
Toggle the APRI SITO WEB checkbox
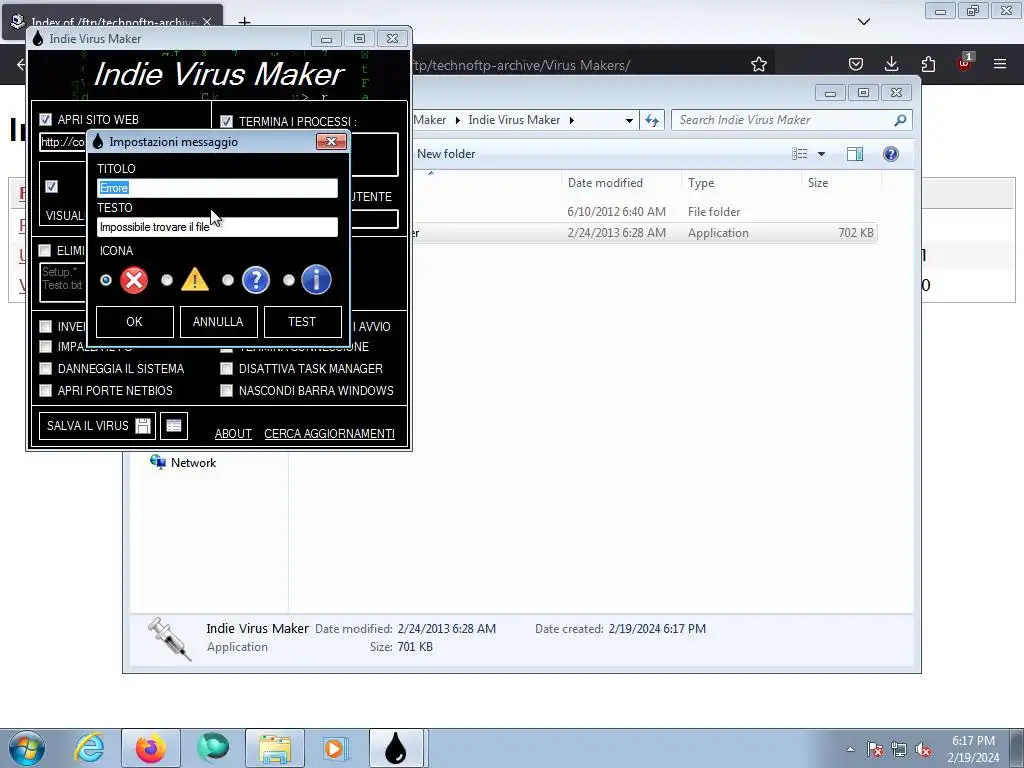pos(45,120)
